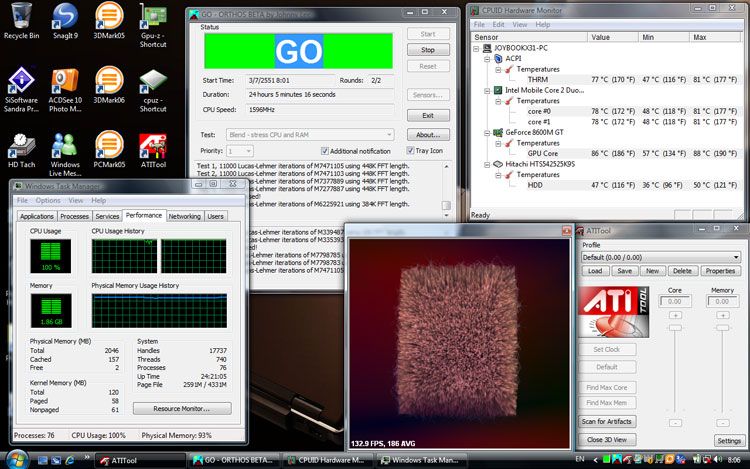Launch Windows Live Messenger desktop icon
The height and width of the screenshot is (469, 750).
tap(65, 154)
